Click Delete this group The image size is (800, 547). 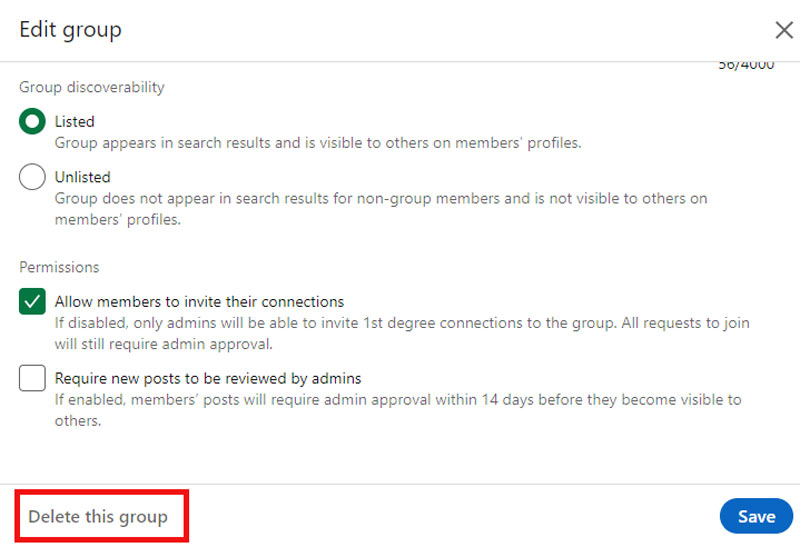[x=98, y=517]
